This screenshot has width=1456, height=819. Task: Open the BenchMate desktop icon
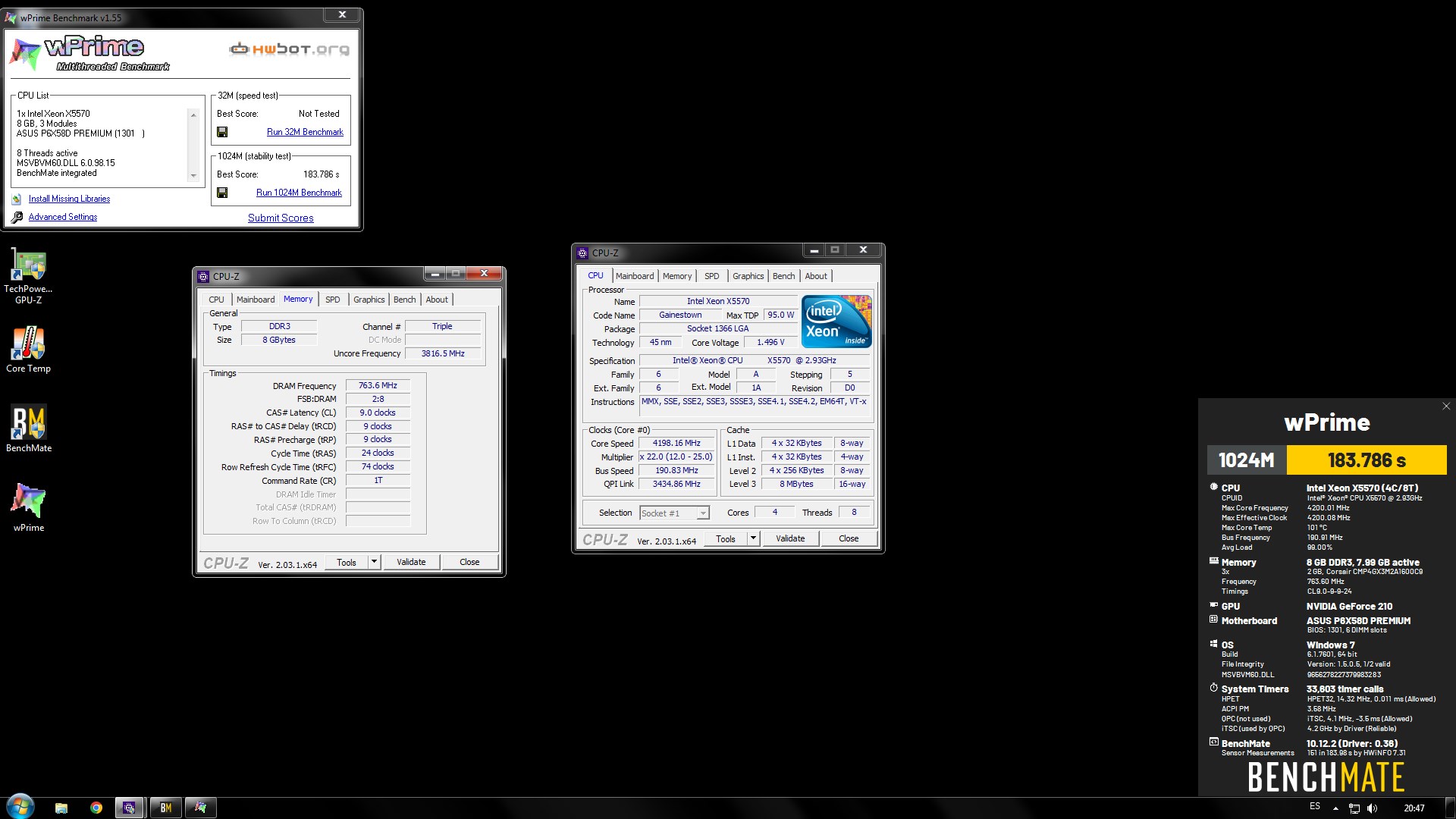28,429
